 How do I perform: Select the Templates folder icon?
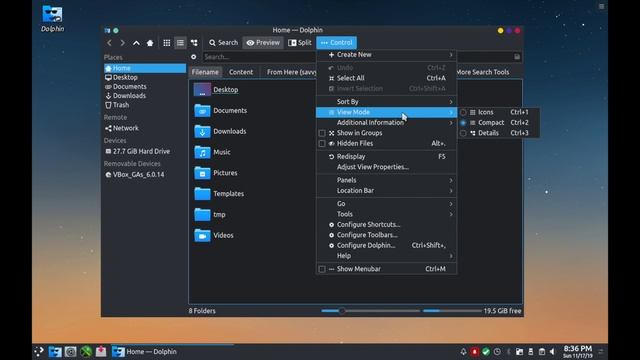pyautogui.click(x=202, y=194)
